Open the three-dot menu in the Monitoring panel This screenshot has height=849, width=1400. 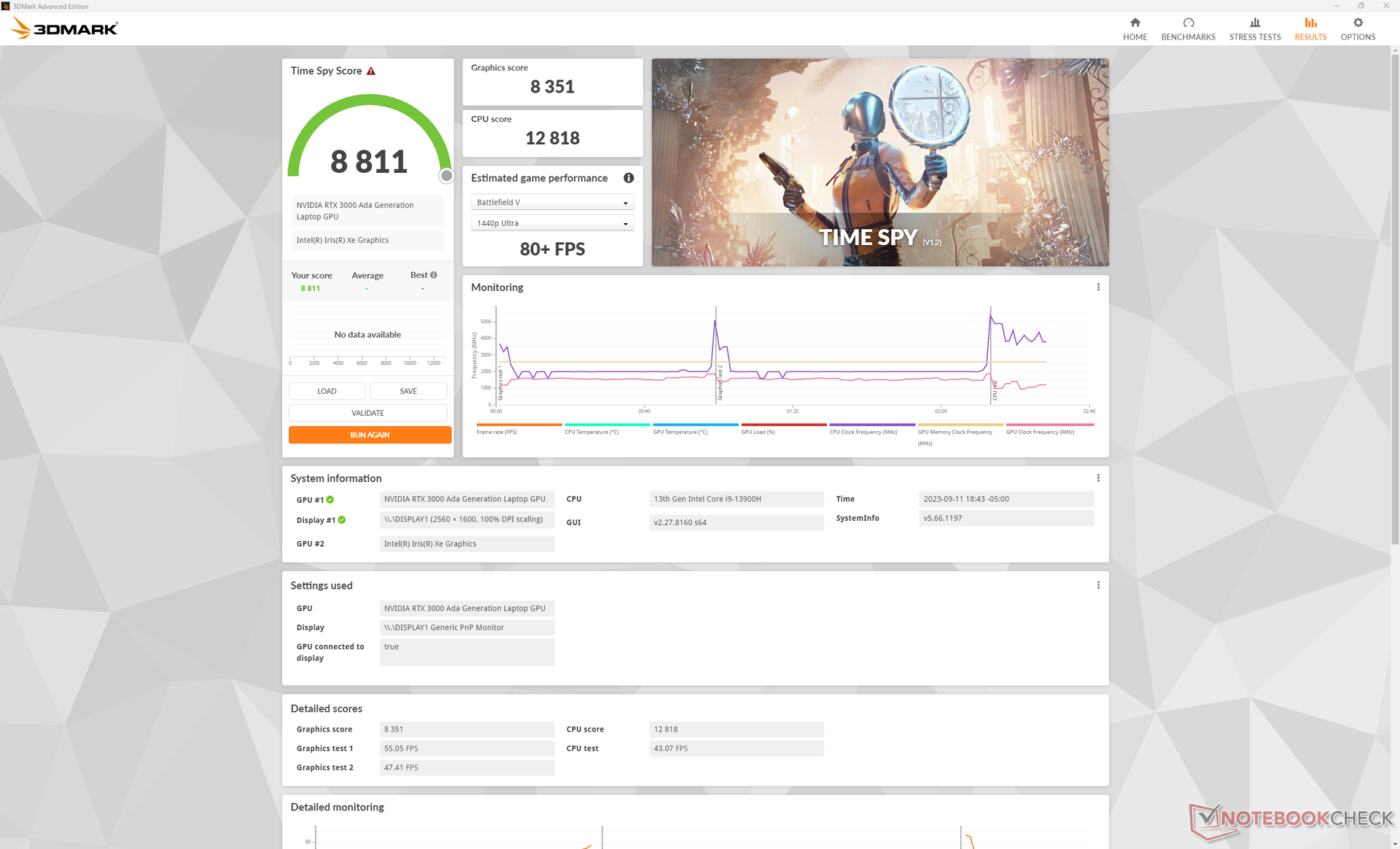[x=1098, y=287]
